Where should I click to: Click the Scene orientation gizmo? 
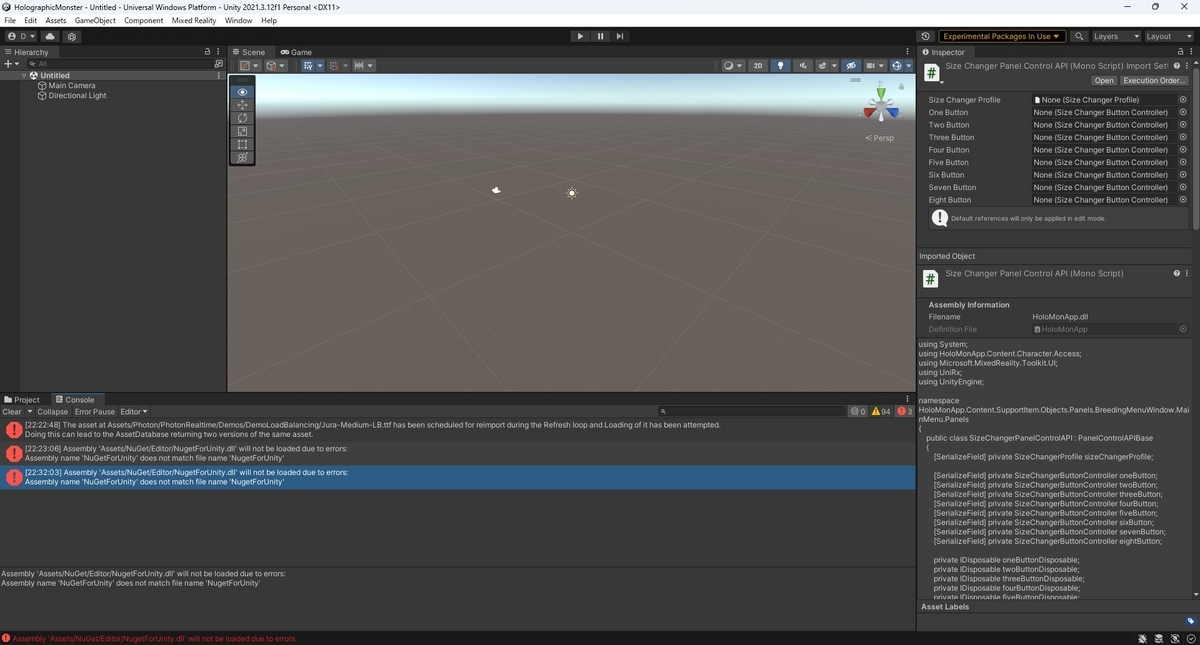coord(881,104)
